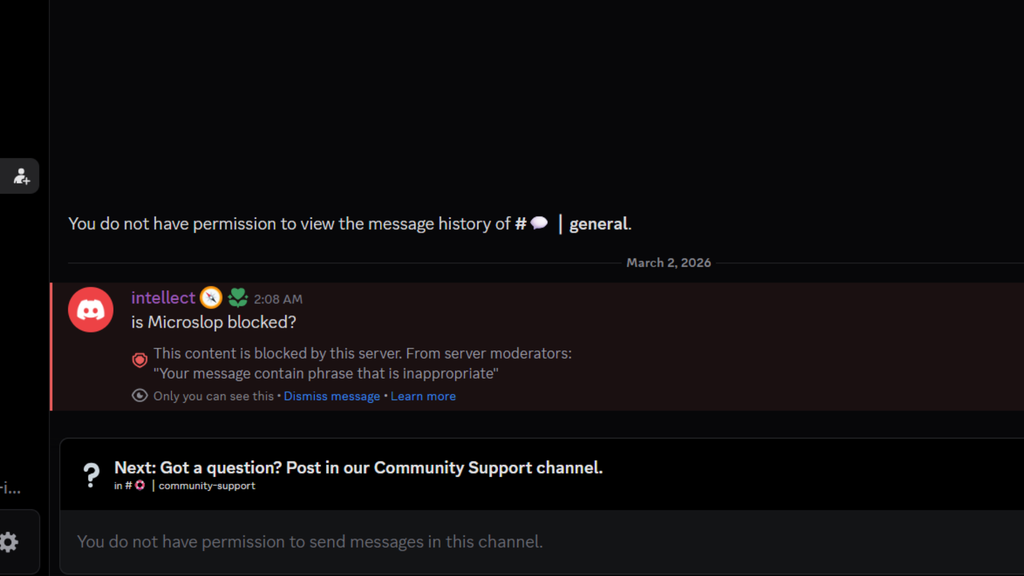Click the Add Friend icon in sidebar
This screenshot has height=576, width=1024.
coord(21,177)
